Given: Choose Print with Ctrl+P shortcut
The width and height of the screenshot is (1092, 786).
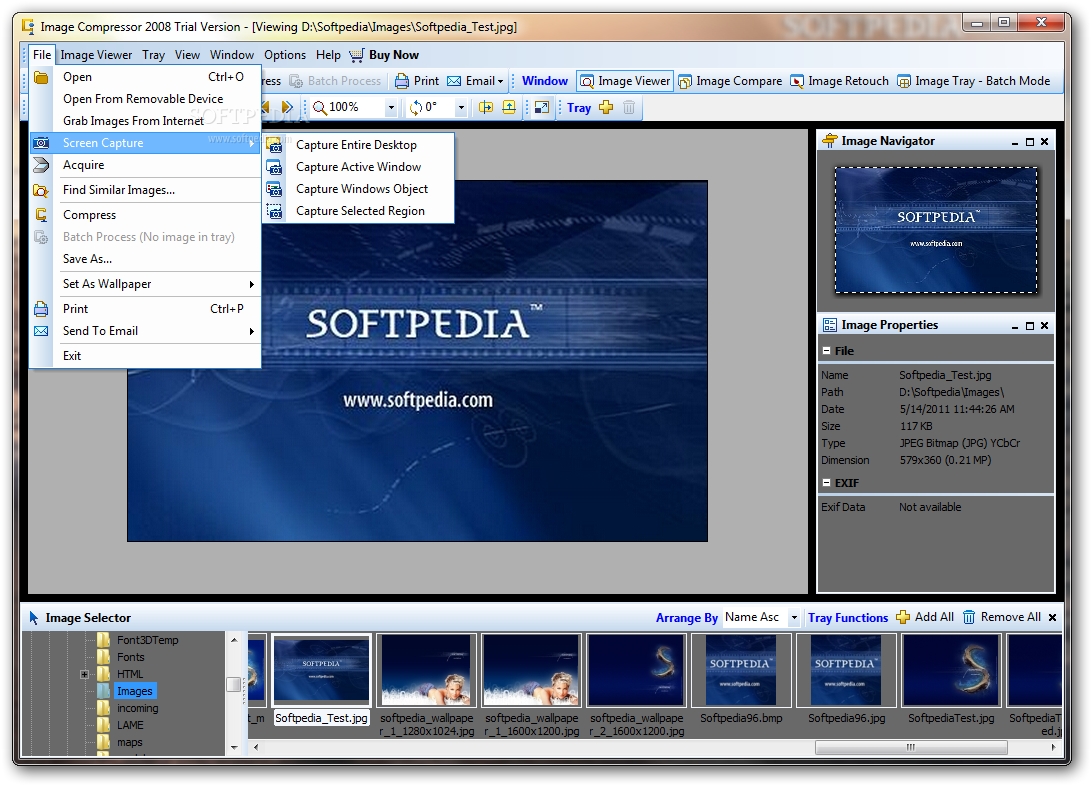Looking at the screenshot, I should pos(146,308).
